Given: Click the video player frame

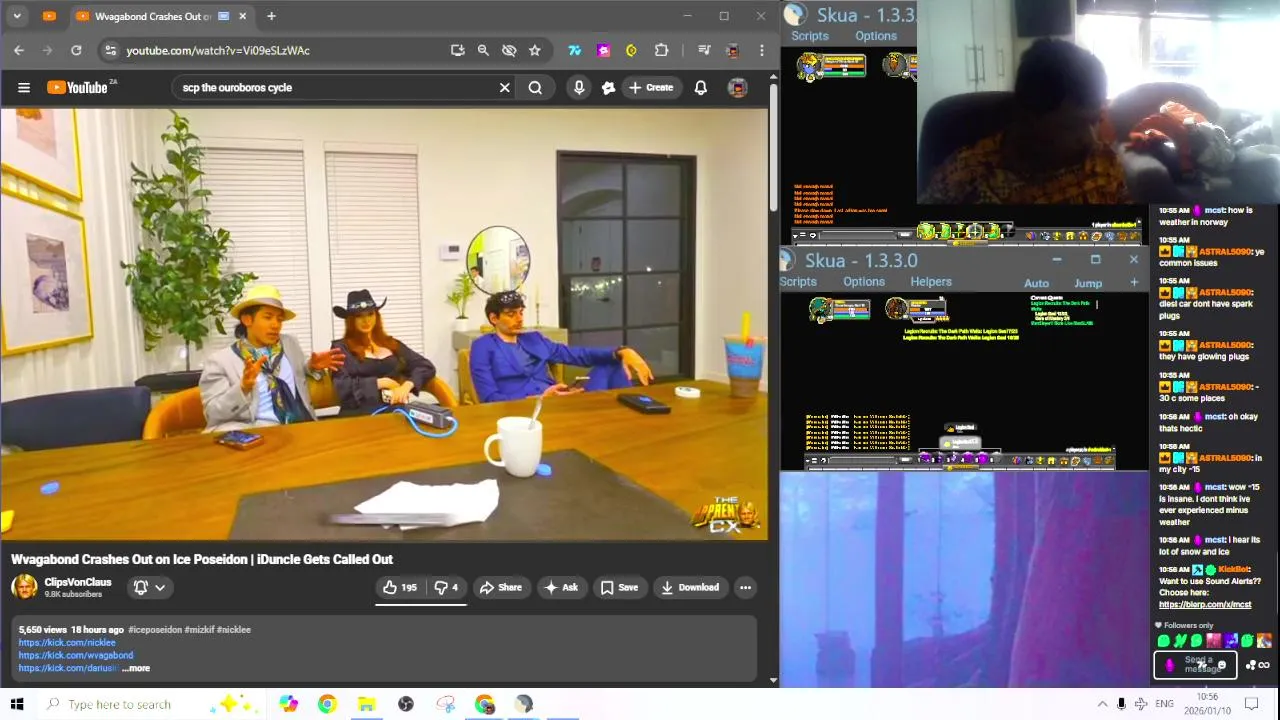Looking at the screenshot, I should point(384,324).
